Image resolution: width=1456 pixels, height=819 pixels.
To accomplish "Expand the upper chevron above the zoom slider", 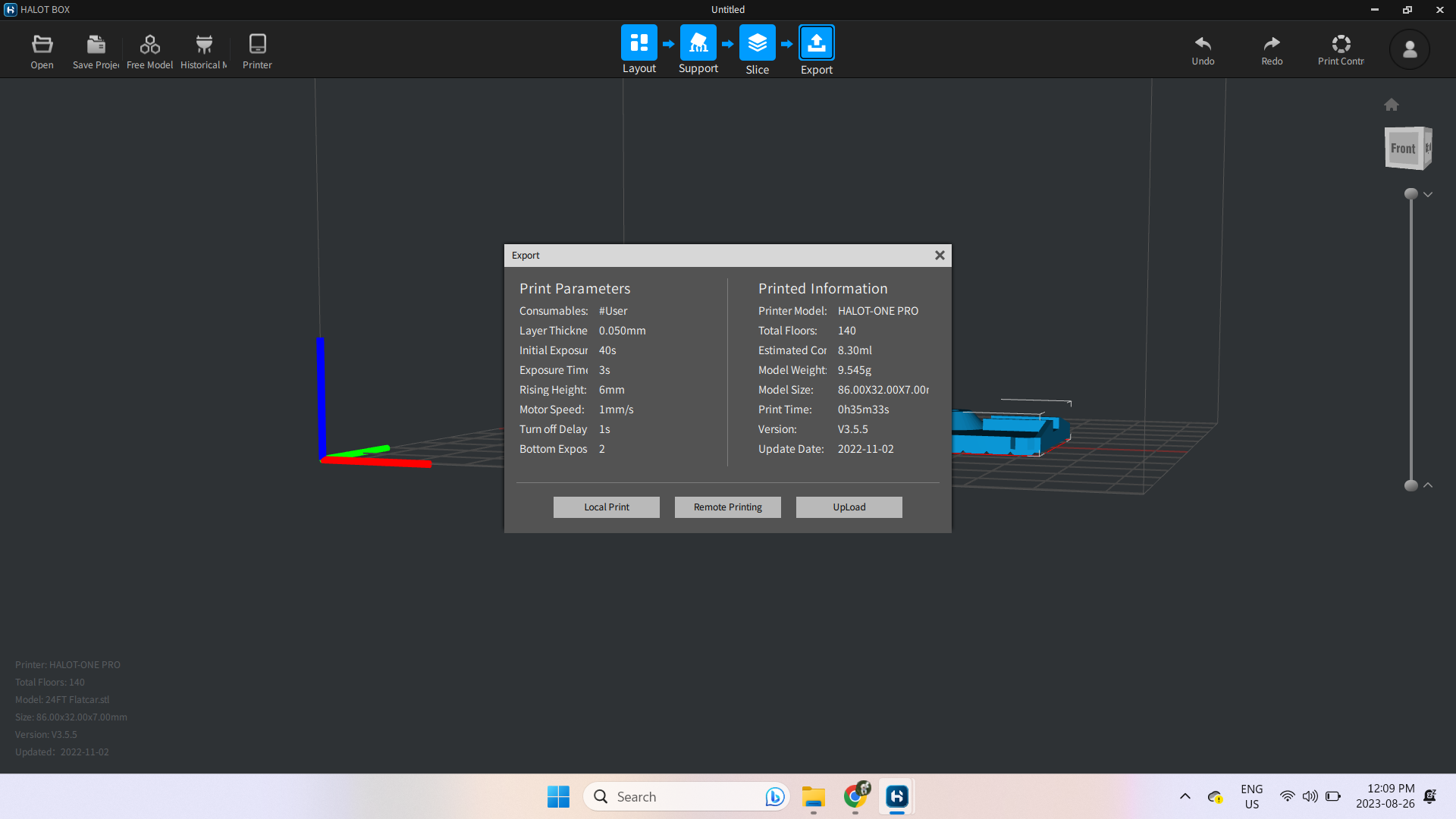I will pyautogui.click(x=1428, y=194).
